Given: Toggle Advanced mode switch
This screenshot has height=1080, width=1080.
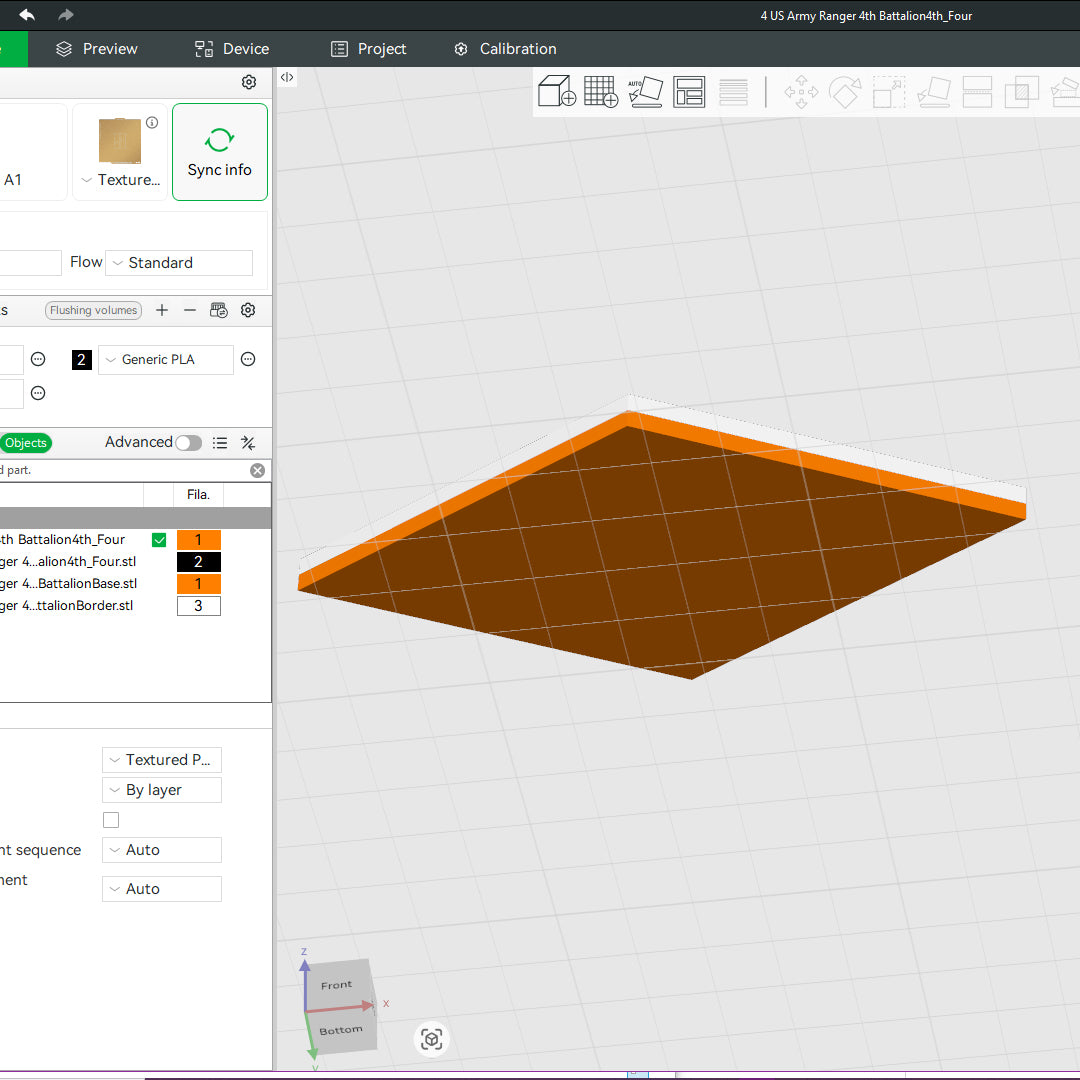Looking at the screenshot, I should [x=188, y=442].
